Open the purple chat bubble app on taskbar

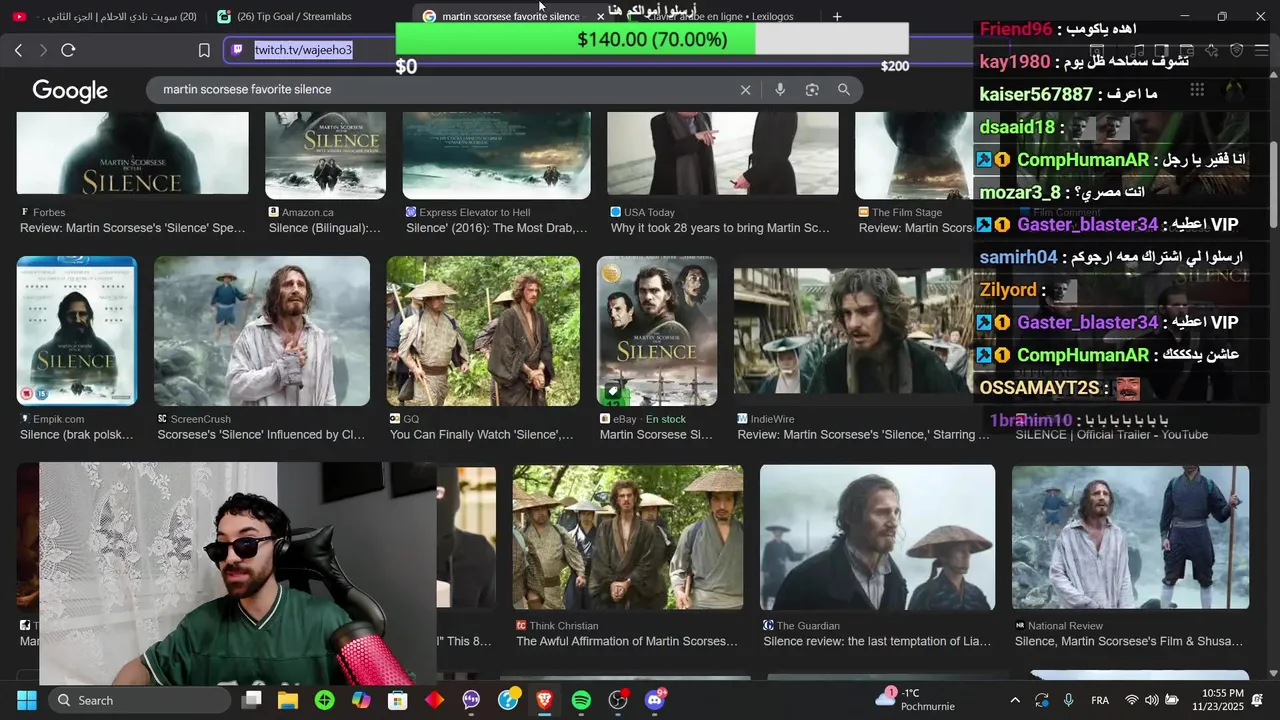click(471, 700)
